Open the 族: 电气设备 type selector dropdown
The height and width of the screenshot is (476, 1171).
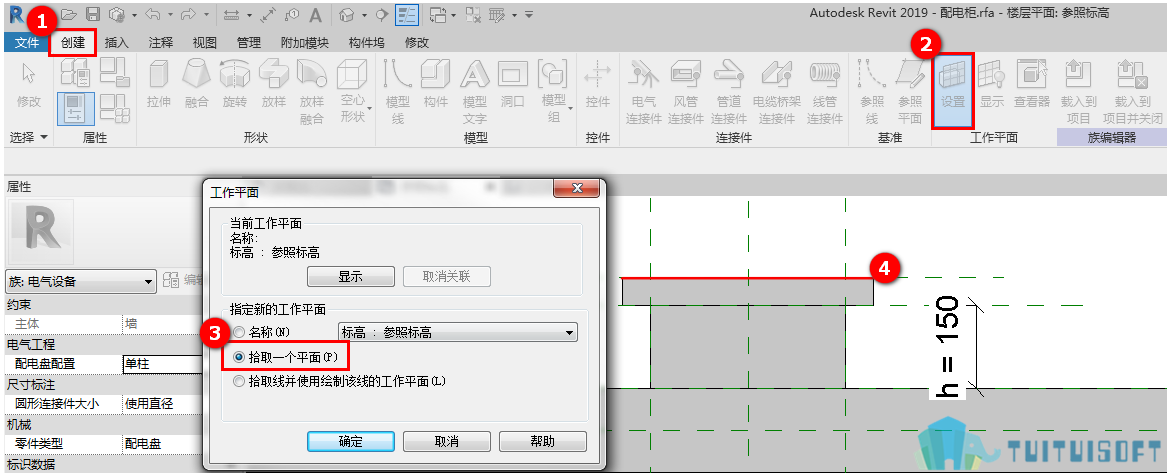tap(81, 282)
